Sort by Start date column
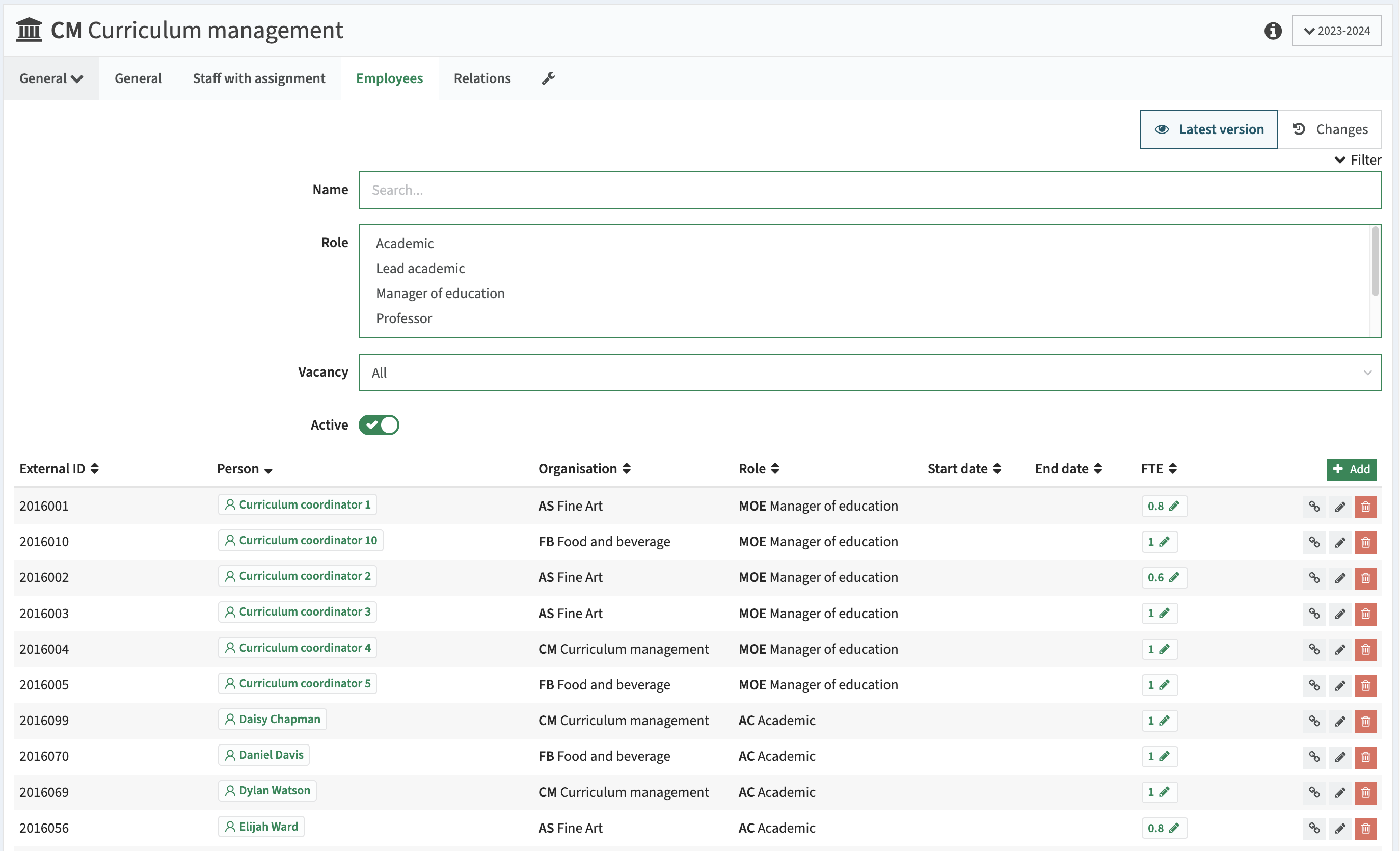The height and width of the screenshot is (851, 1400). [x=964, y=469]
